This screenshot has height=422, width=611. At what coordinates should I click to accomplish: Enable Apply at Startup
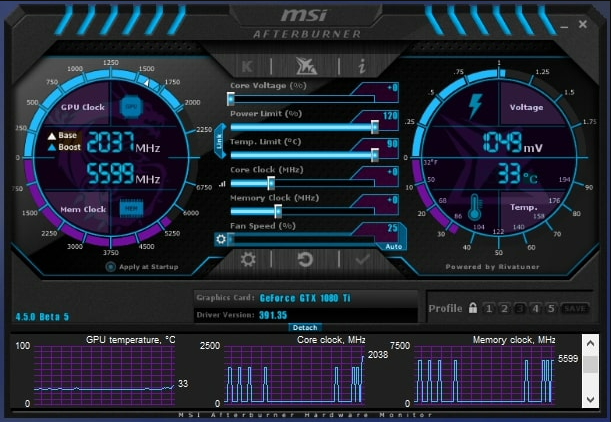(x=111, y=267)
